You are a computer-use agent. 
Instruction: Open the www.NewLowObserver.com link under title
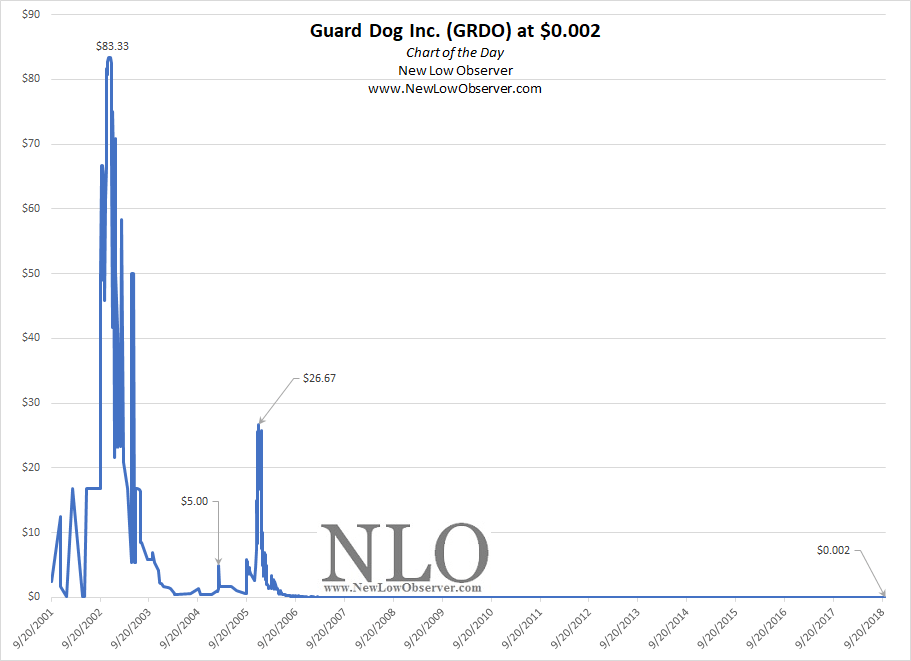coord(455,89)
